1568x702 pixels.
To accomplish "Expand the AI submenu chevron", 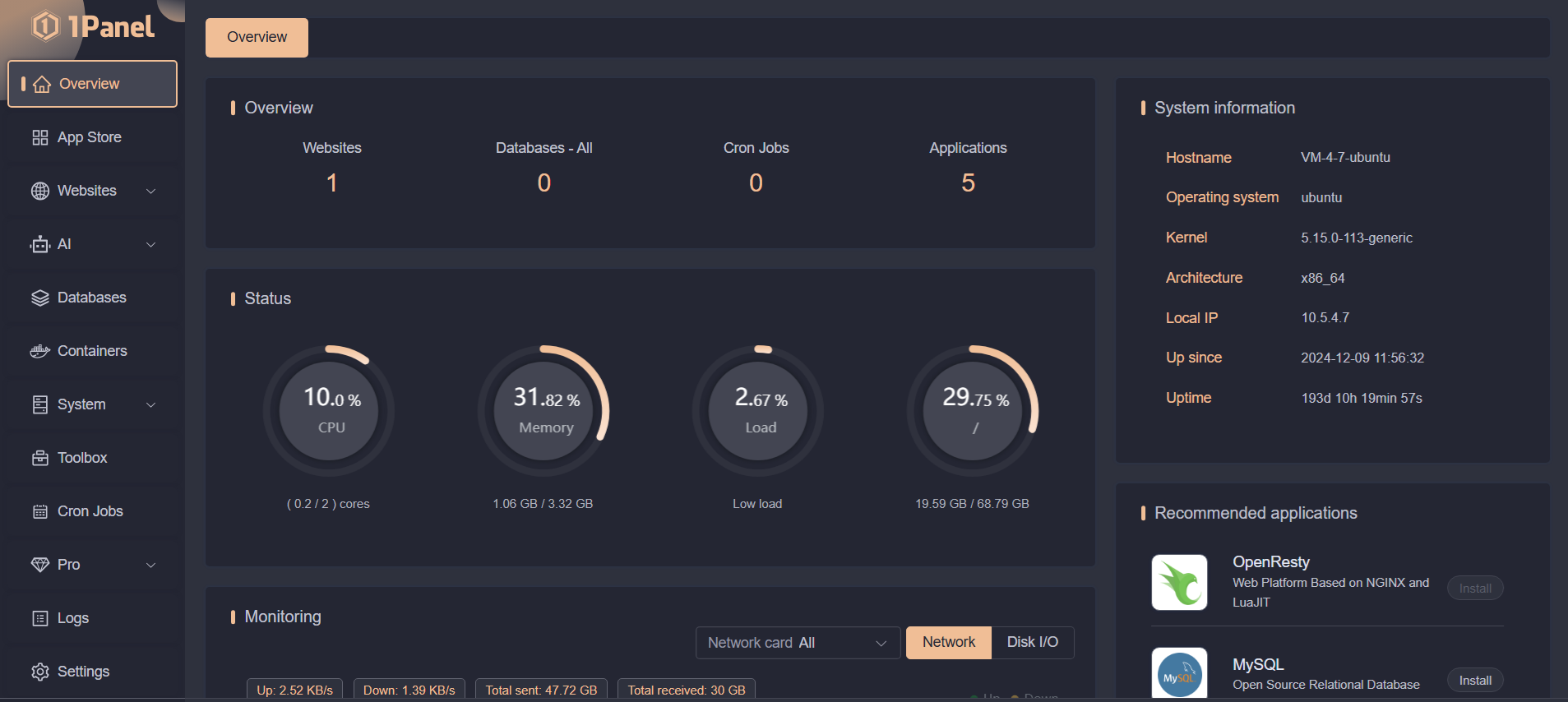I will [x=150, y=244].
